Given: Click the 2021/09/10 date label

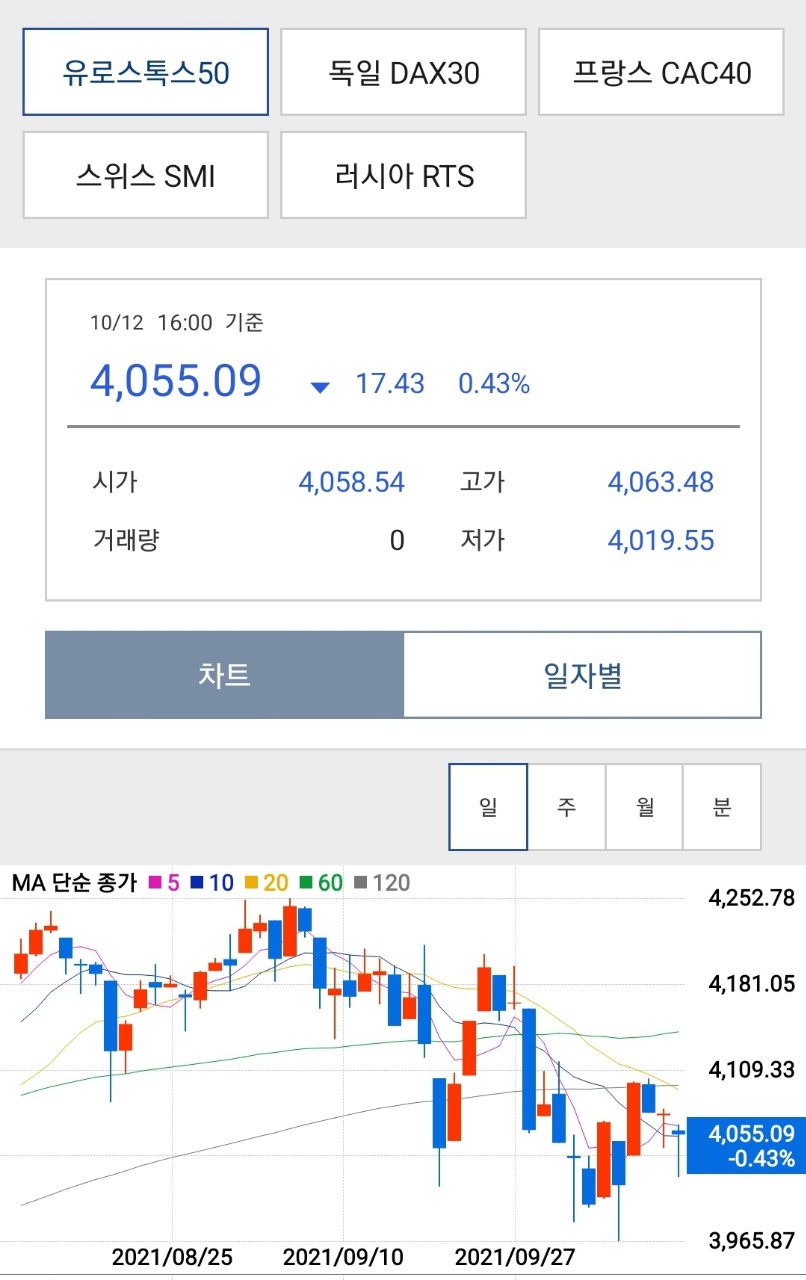Looking at the screenshot, I should (x=343, y=1256).
